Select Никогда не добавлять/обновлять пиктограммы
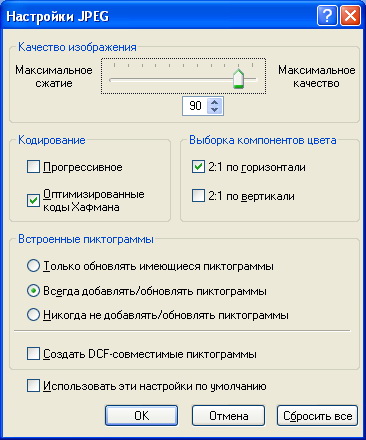The height and width of the screenshot is (440, 366). 33,315
